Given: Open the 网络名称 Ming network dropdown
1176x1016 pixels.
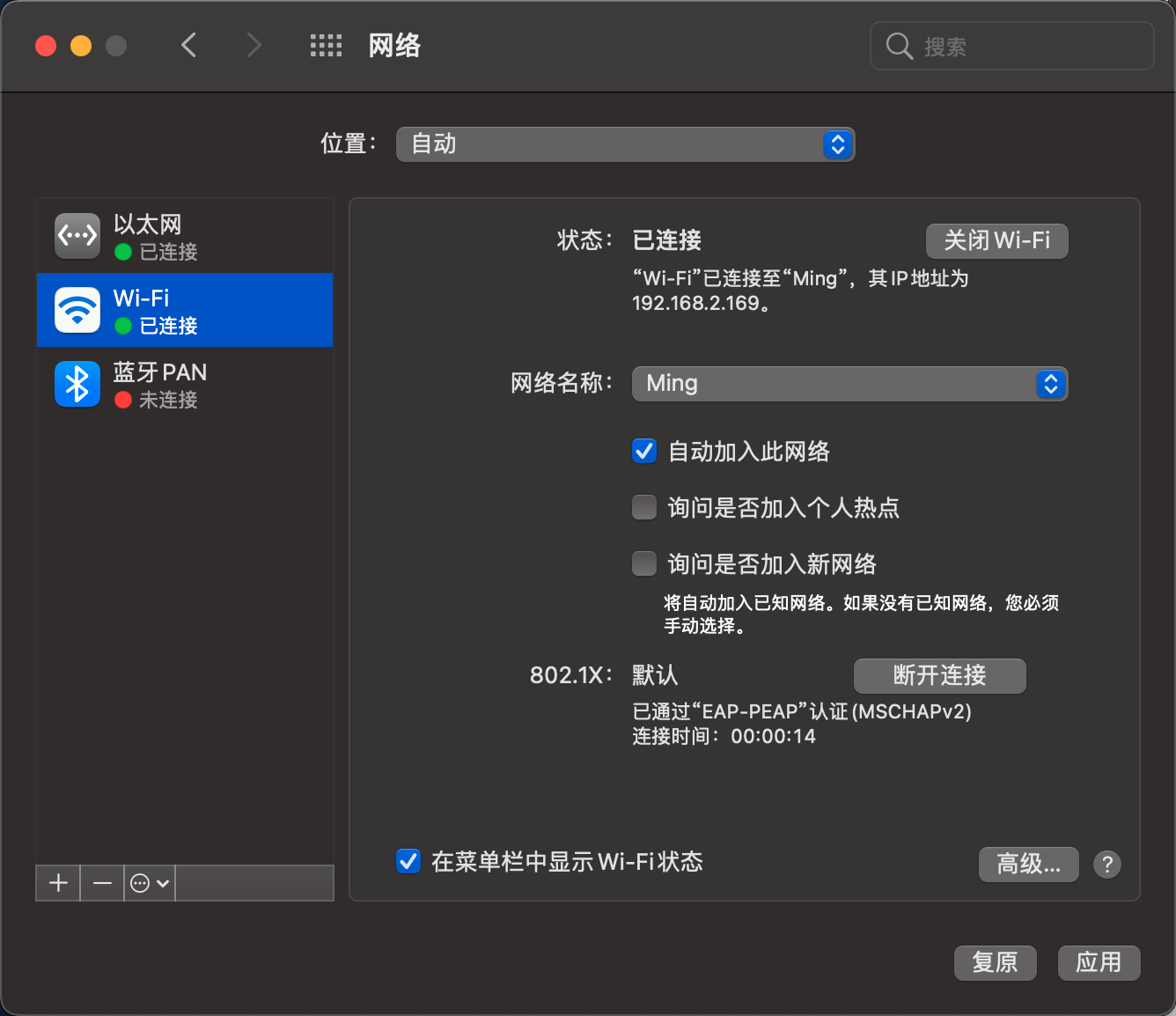Looking at the screenshot, I should 849,384.
